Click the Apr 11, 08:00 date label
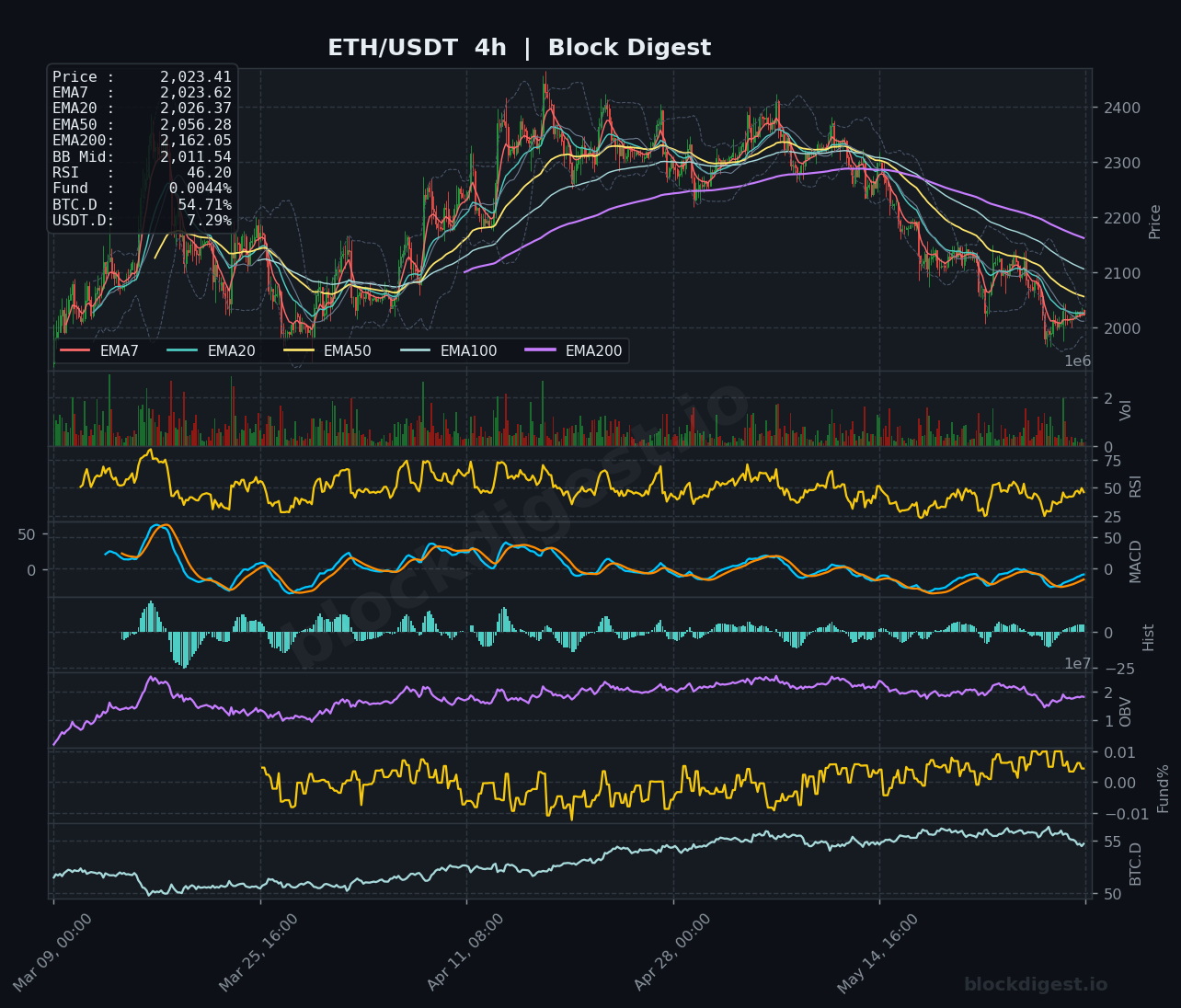 pyautogui.click(x=465, y=952)
